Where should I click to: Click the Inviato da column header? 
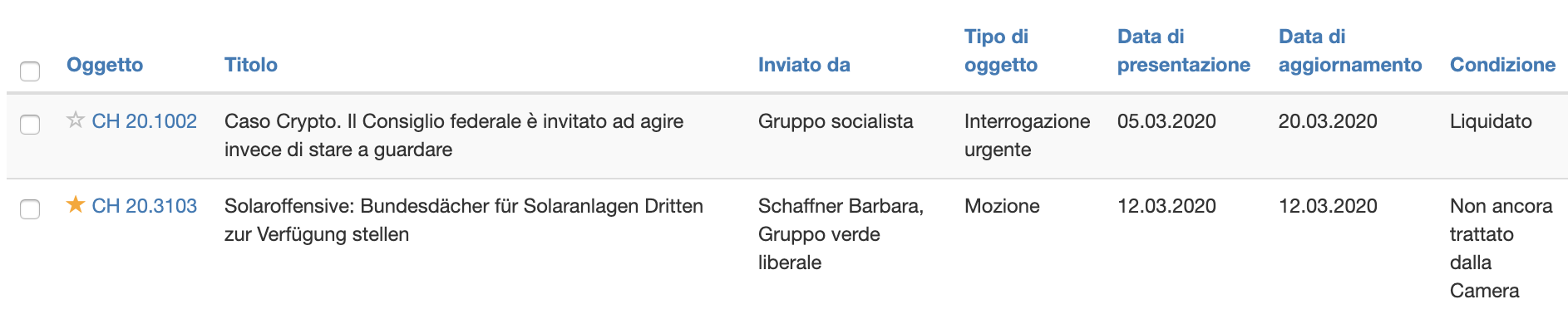pos(804,65)
